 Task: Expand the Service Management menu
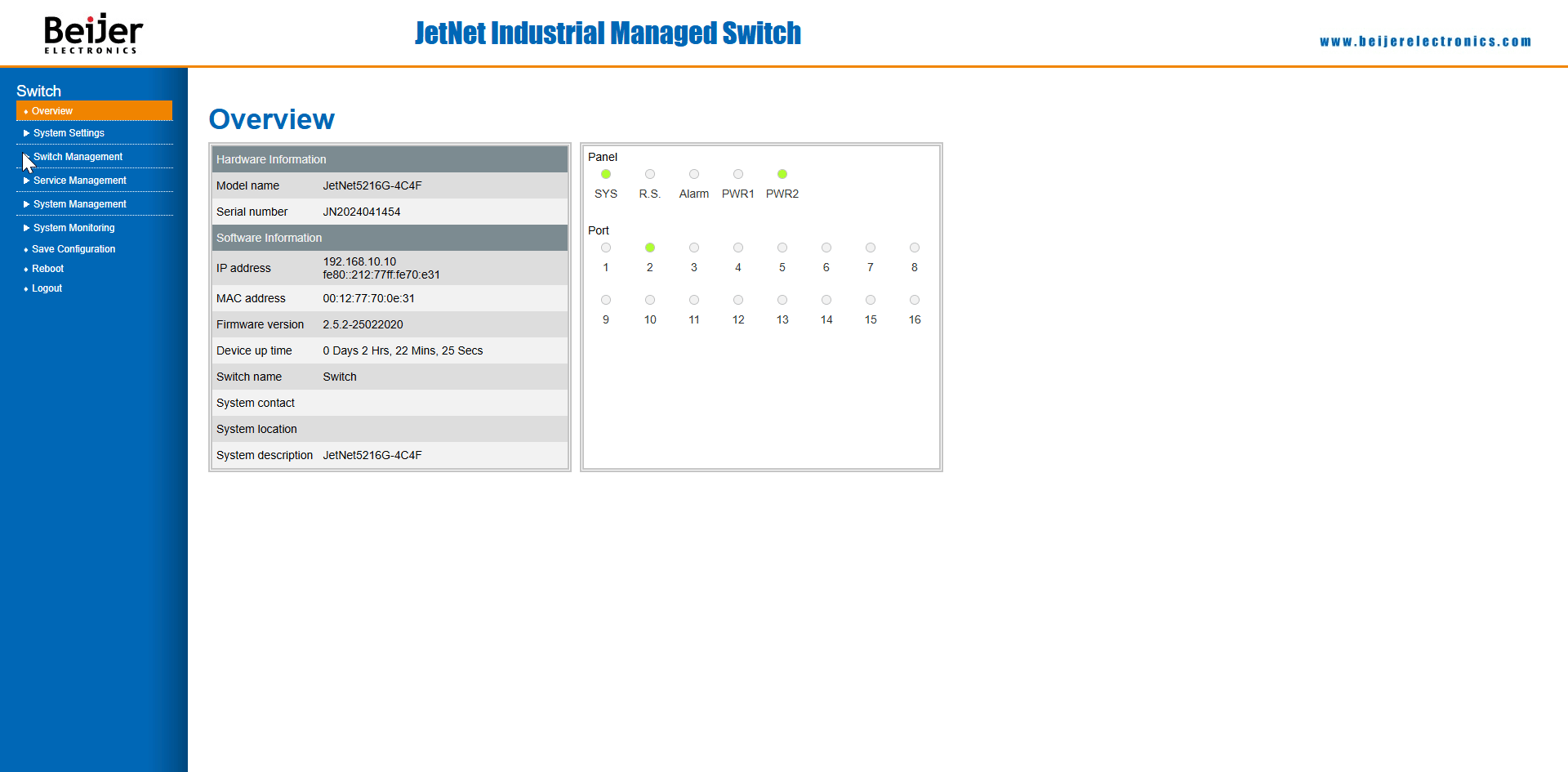click(79, 181)
